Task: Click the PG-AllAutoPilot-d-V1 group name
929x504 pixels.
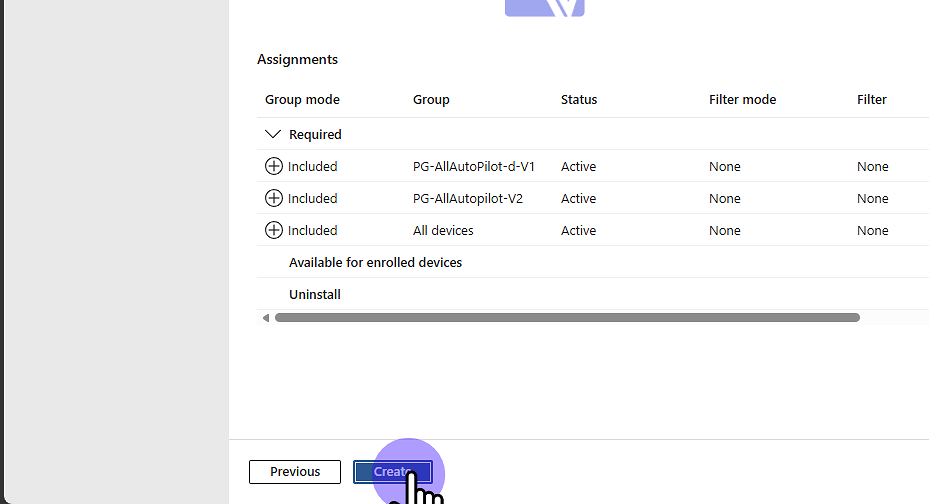Action: click(x=473, y=166)
